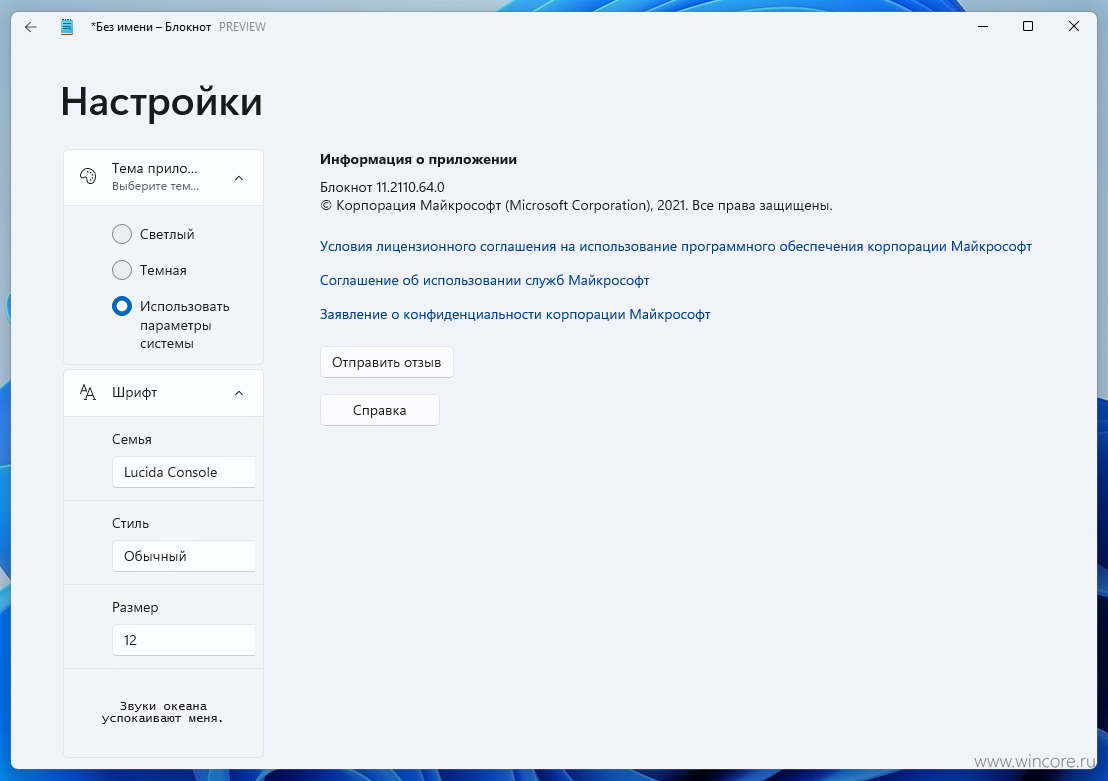This screenshot has width=1108, height=781.
Task: Select the Светлый theme radio button
Action: (x=122, y=234)
